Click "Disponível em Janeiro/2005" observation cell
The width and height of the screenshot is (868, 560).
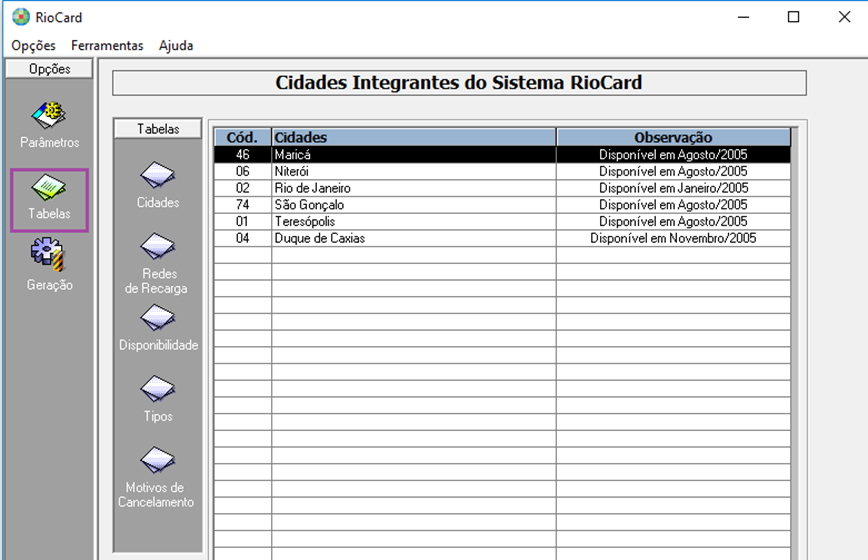coord(673,188)
